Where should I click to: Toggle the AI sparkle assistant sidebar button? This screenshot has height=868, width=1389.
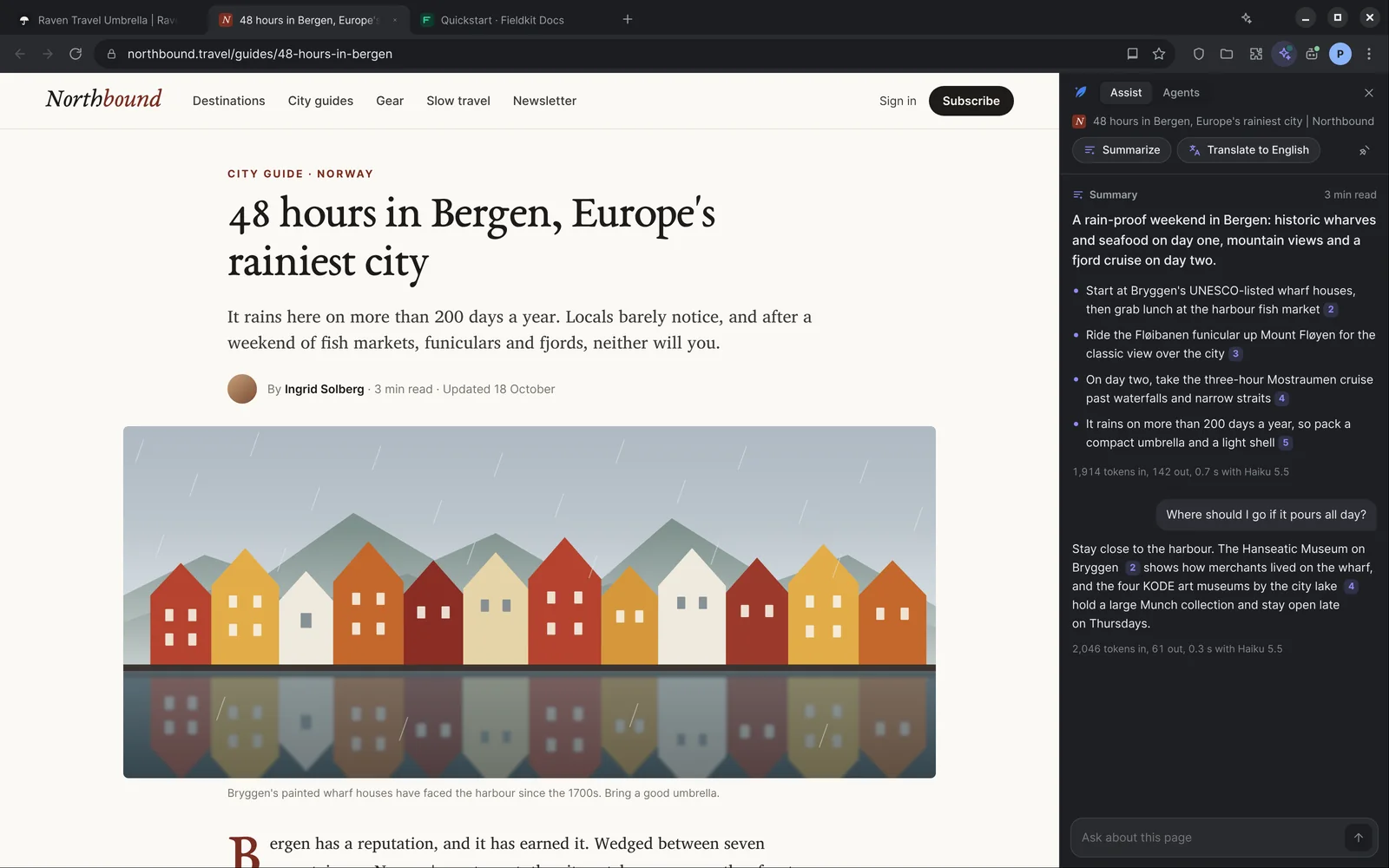[x=1285, y=54]
